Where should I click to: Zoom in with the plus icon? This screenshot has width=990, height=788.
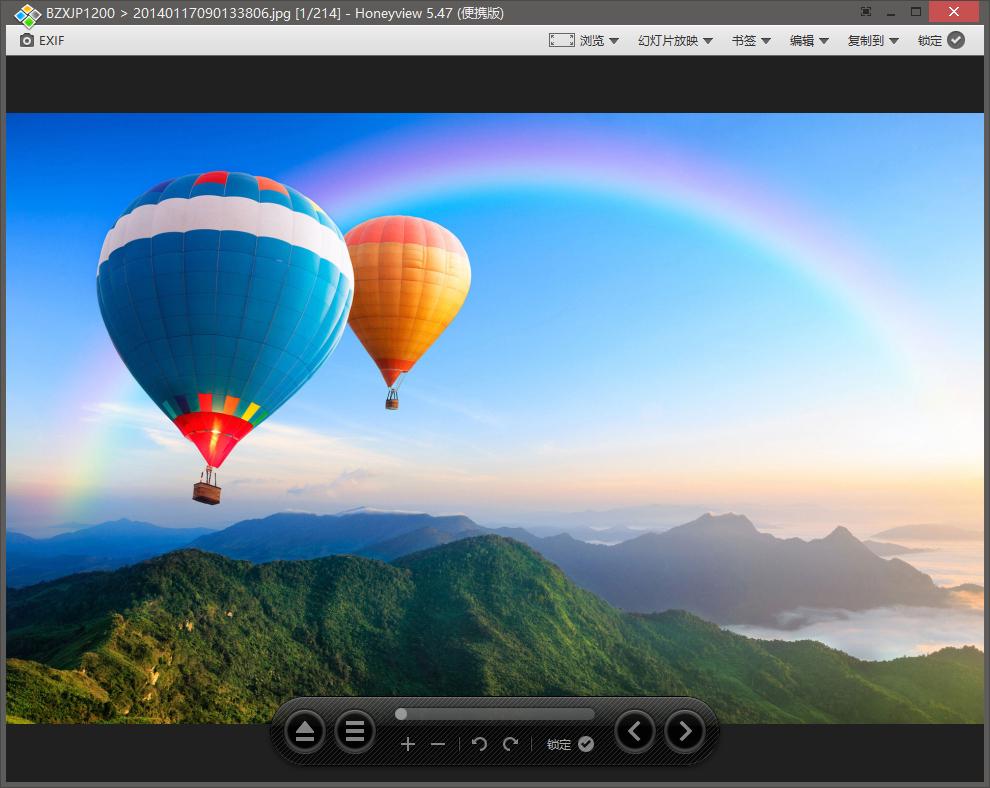click(408, 744)
